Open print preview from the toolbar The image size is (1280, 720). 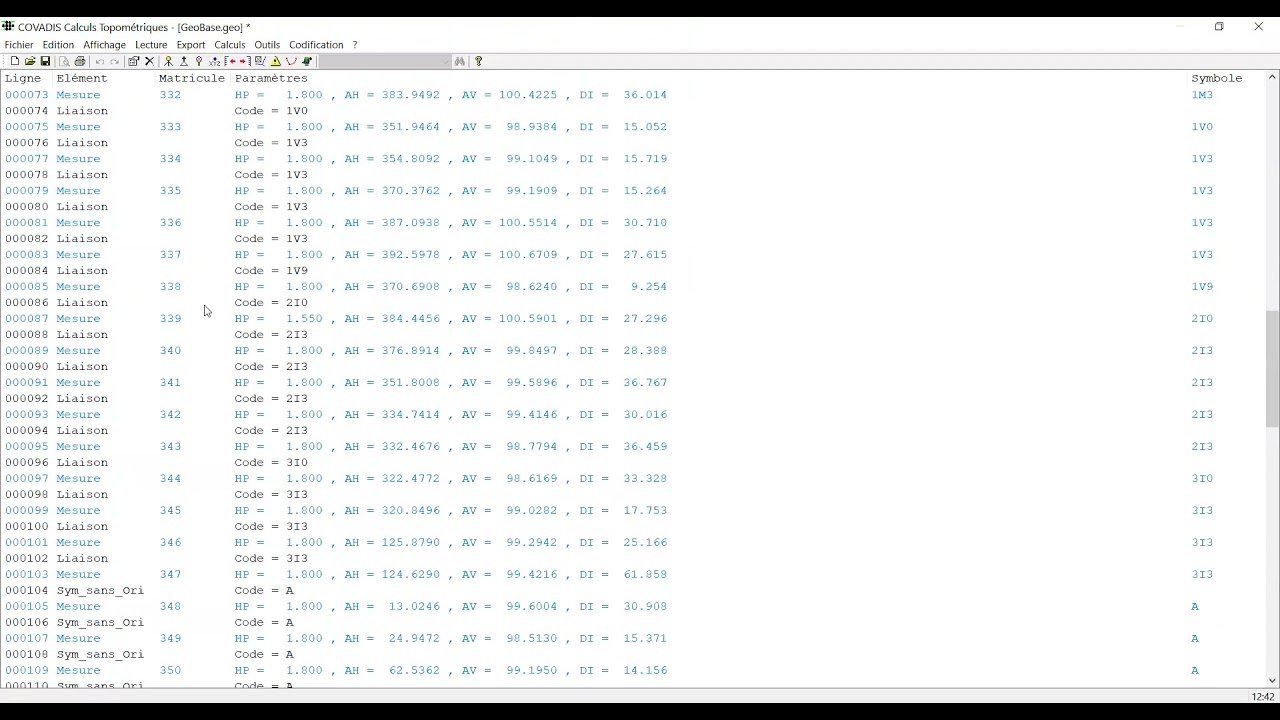click(64, 61)
